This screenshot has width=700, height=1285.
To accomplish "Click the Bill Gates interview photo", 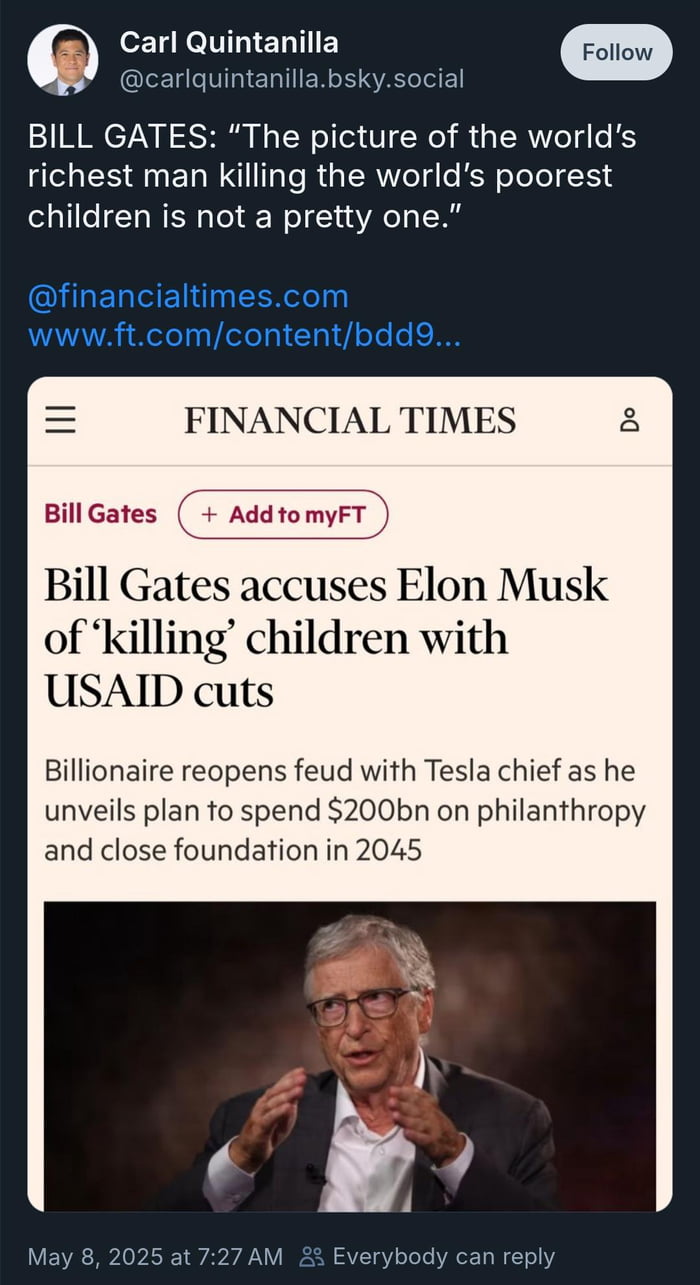I will click(x=350, y=1055).
